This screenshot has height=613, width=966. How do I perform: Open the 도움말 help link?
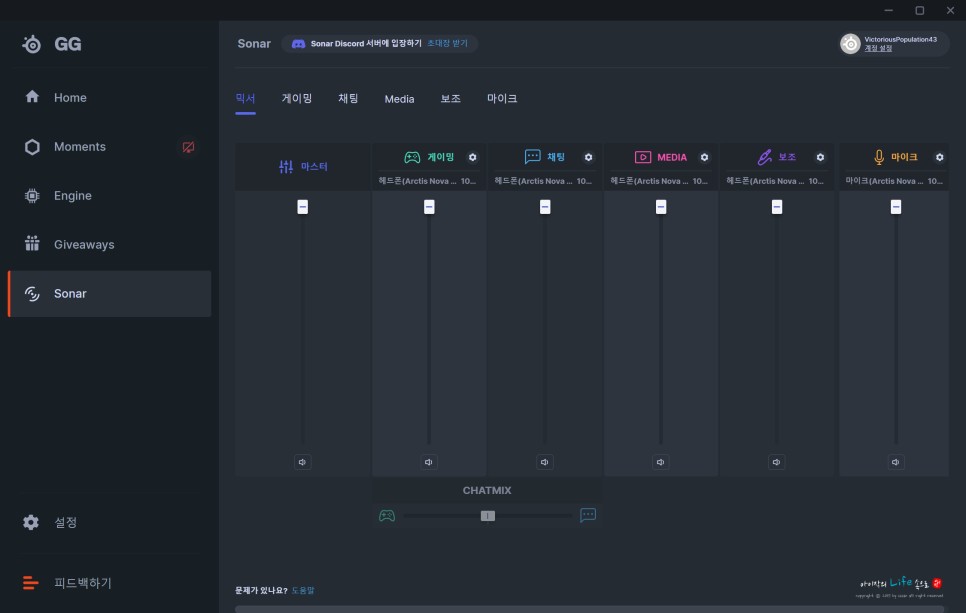pos(302,590)
